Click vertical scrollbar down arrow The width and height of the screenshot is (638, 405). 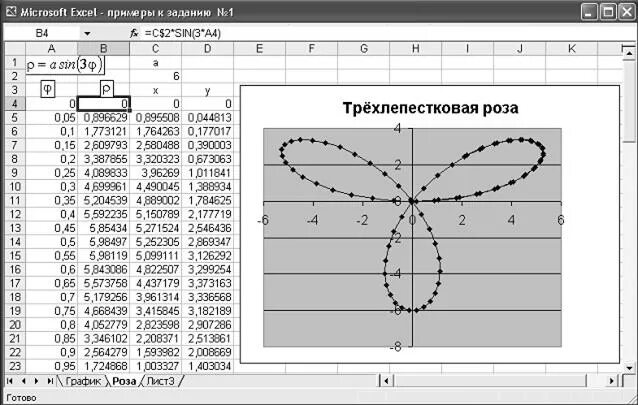(x=629, y=368)
